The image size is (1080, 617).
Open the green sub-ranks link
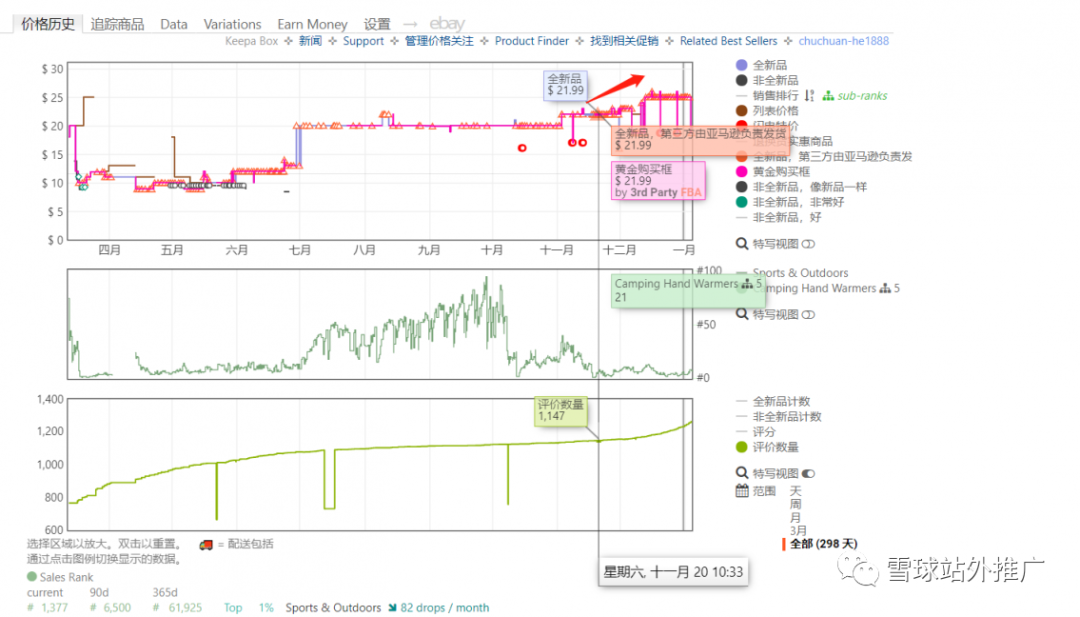[862, 96]
